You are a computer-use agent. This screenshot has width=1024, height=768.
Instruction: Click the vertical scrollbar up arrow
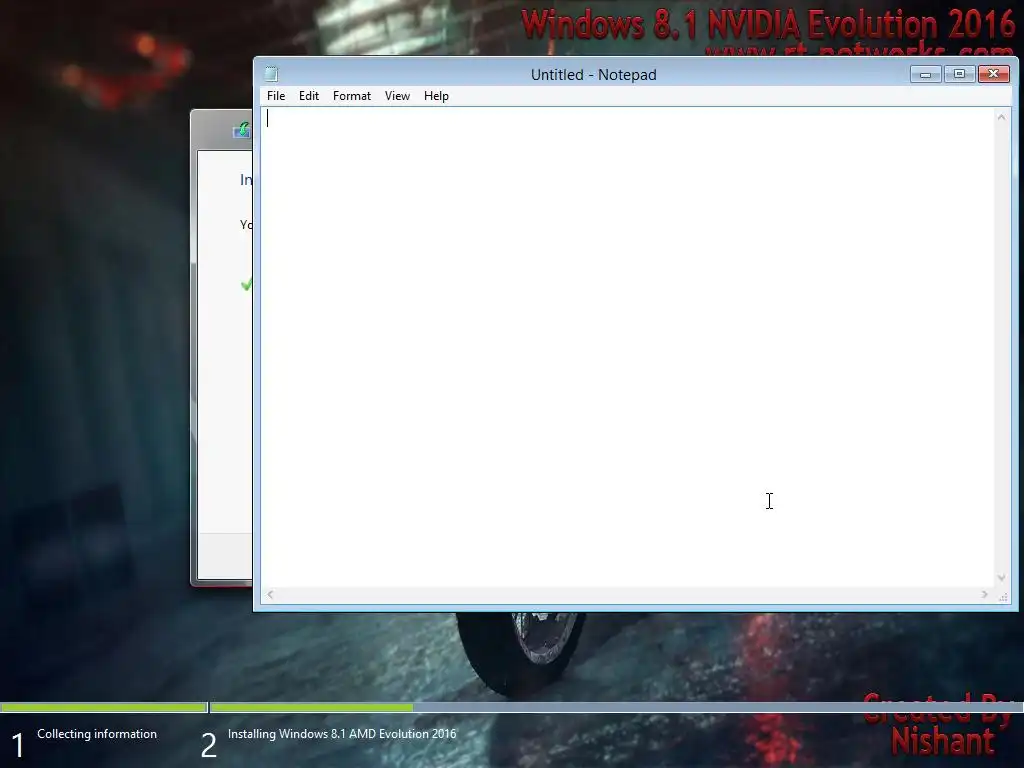[1001, 117]
